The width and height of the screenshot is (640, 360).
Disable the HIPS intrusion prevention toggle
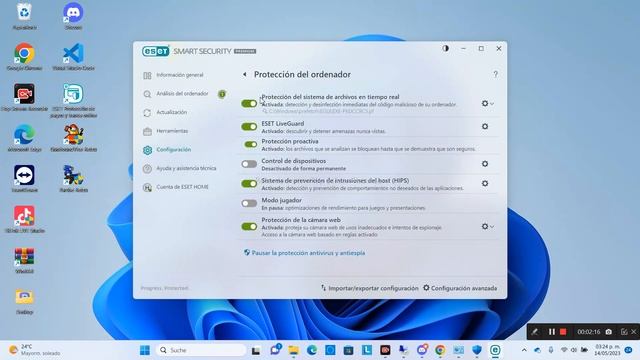click(249, 184)
